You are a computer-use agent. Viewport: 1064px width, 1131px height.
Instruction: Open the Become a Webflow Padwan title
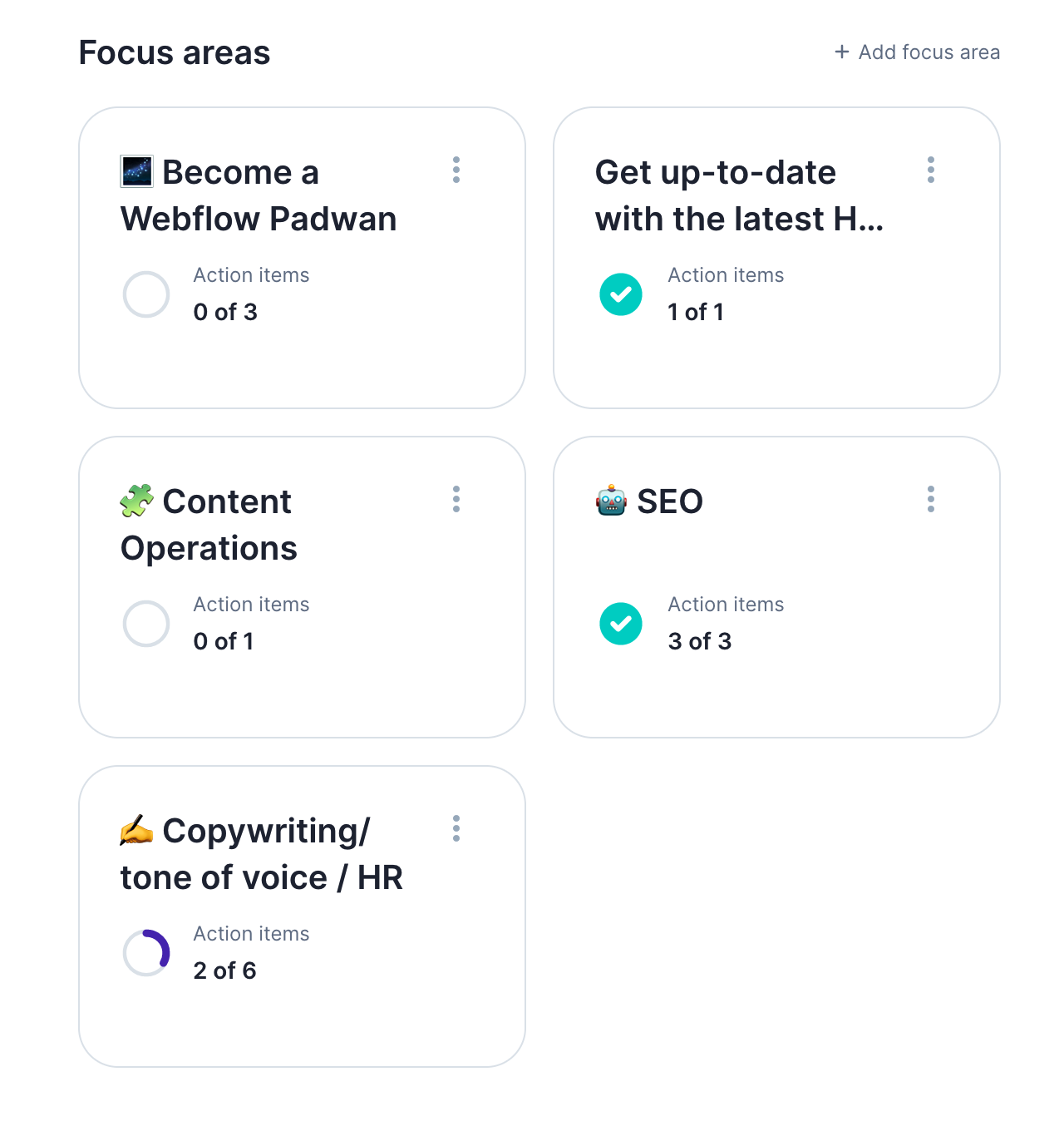point(259,195)
